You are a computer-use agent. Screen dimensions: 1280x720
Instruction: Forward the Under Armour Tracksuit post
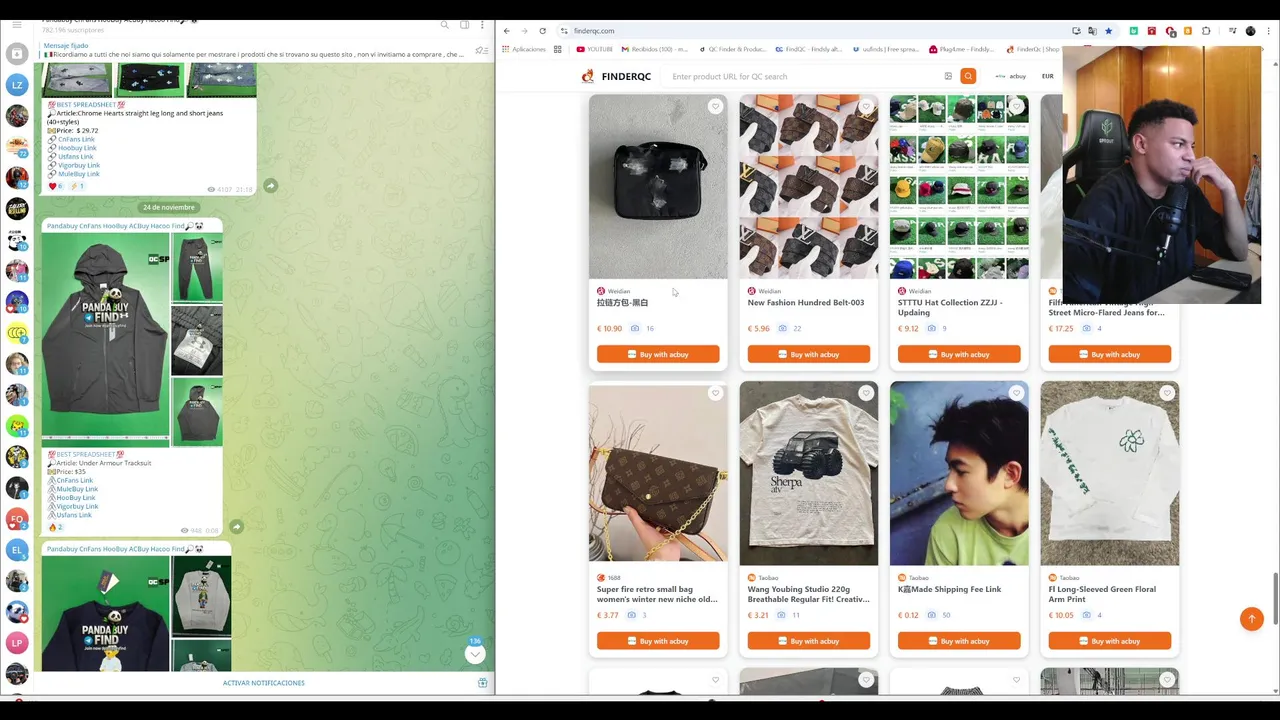pyautogui.click(x=236, y=526)
